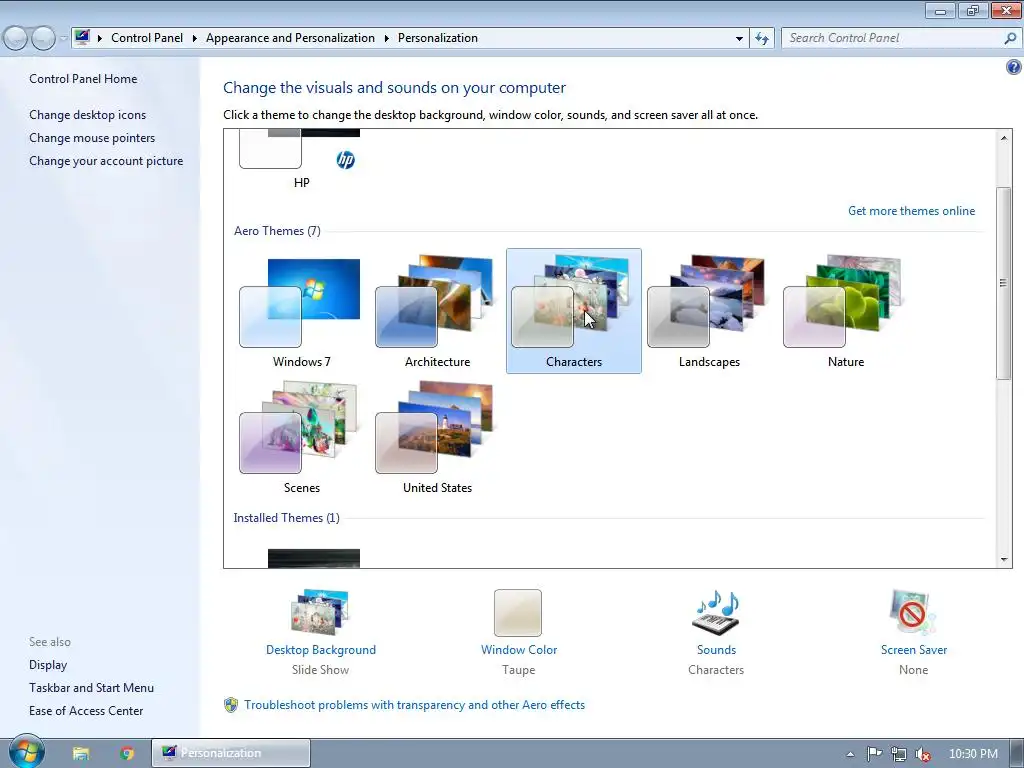
Task: Click the theme list scroll down arrow
Action: pos(1004,560)
